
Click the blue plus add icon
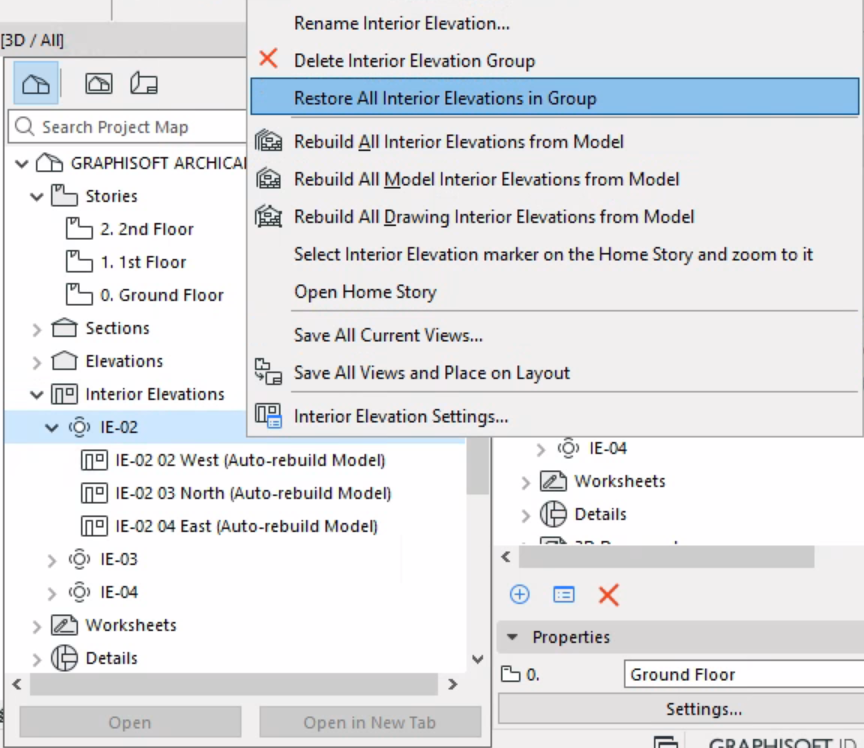[519, 595]
